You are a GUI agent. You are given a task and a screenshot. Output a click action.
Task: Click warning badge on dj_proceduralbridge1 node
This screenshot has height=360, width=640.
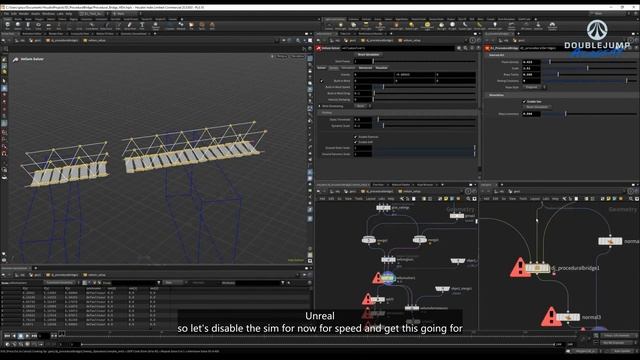point(519,268)
